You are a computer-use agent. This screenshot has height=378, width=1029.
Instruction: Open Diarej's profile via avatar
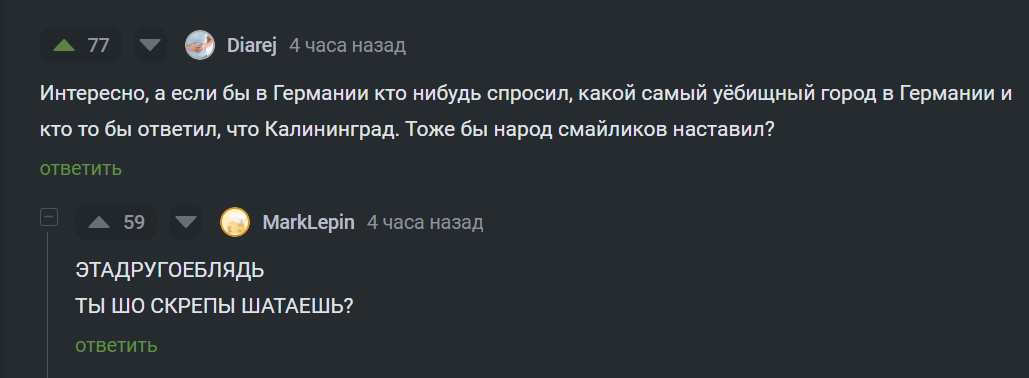(x=200, y=45)
